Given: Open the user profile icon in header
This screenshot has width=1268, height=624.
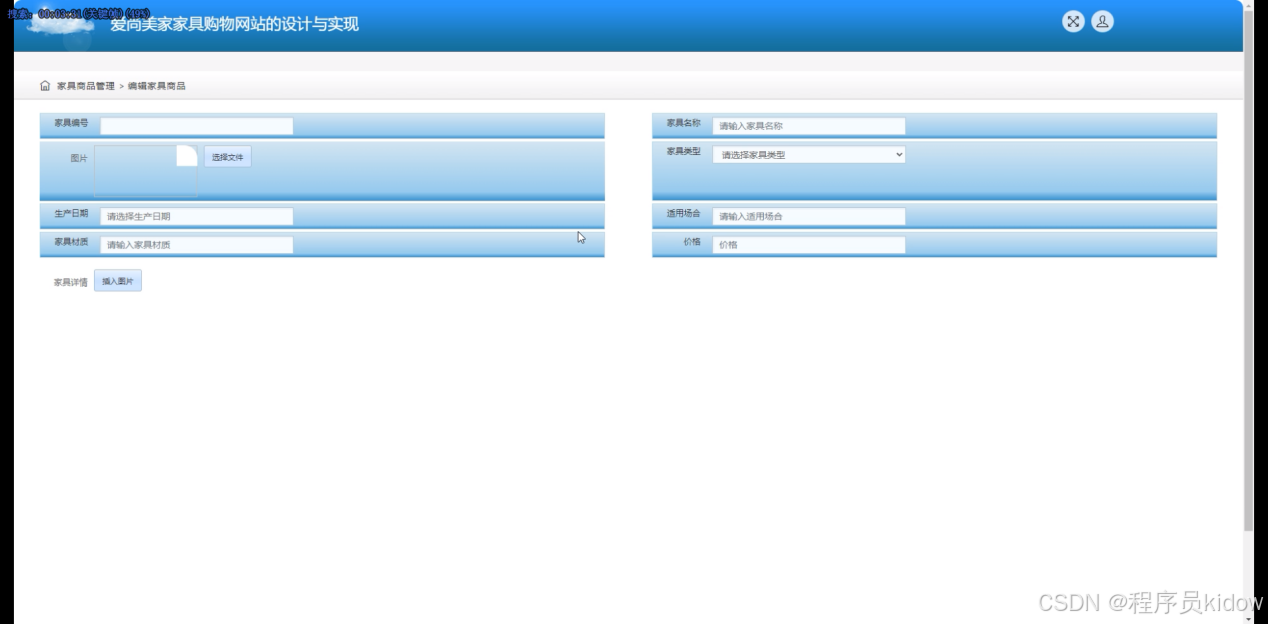Looking at the screenshot, I should coord(1102,21).
